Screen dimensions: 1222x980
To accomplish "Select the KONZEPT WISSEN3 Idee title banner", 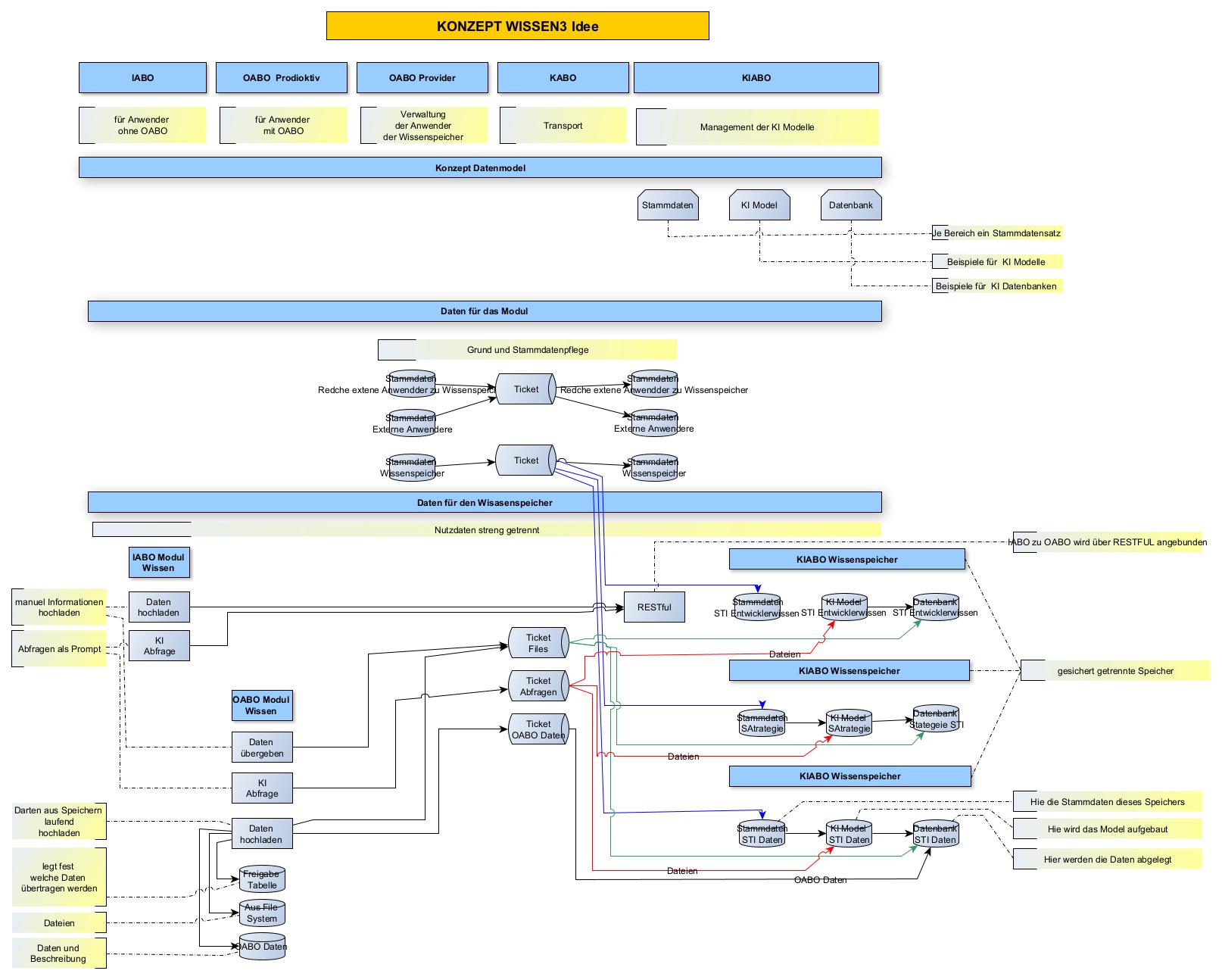I will pyautogui.click(x=517, y=26).
